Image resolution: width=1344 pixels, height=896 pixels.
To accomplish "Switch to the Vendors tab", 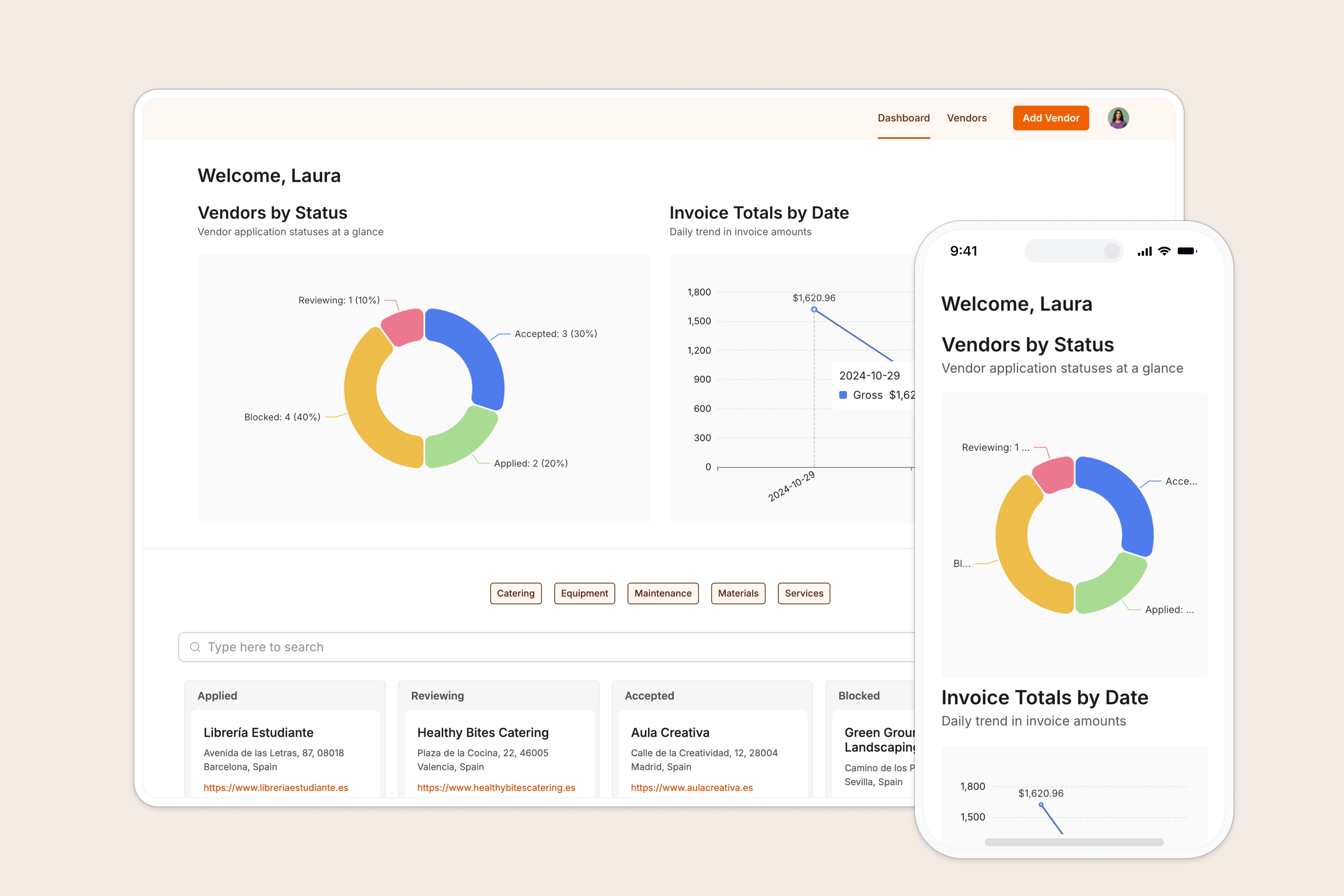I will pyautogui.click(x=967, y=118).
